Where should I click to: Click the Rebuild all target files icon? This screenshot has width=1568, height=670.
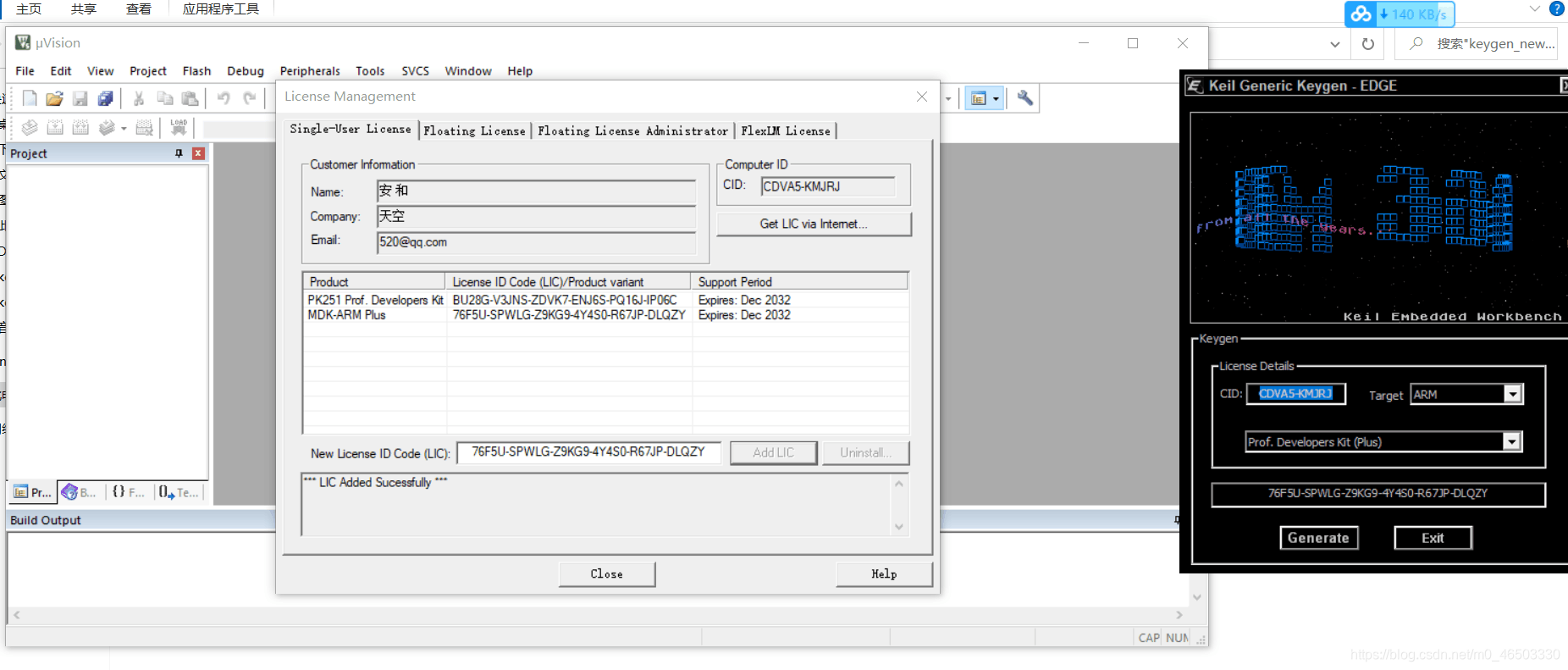point(80,128)
